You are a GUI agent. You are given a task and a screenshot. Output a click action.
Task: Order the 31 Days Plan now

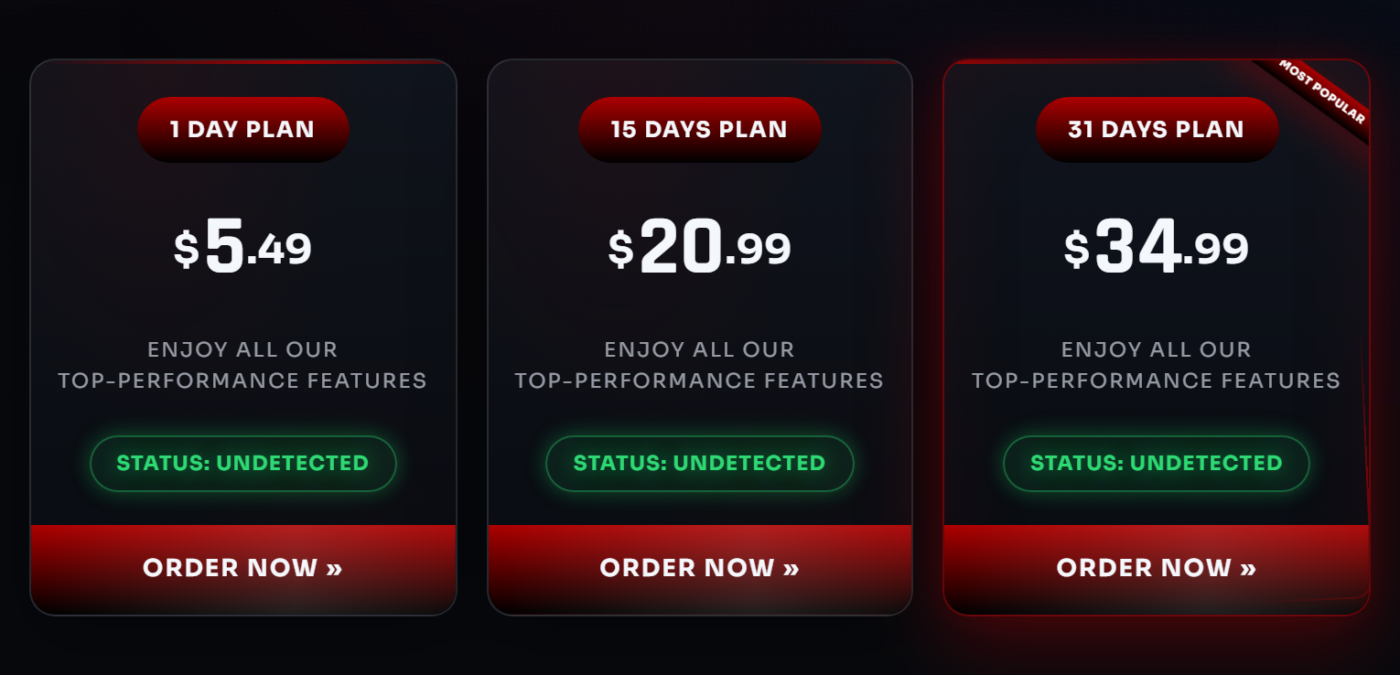click(1157, 569)
